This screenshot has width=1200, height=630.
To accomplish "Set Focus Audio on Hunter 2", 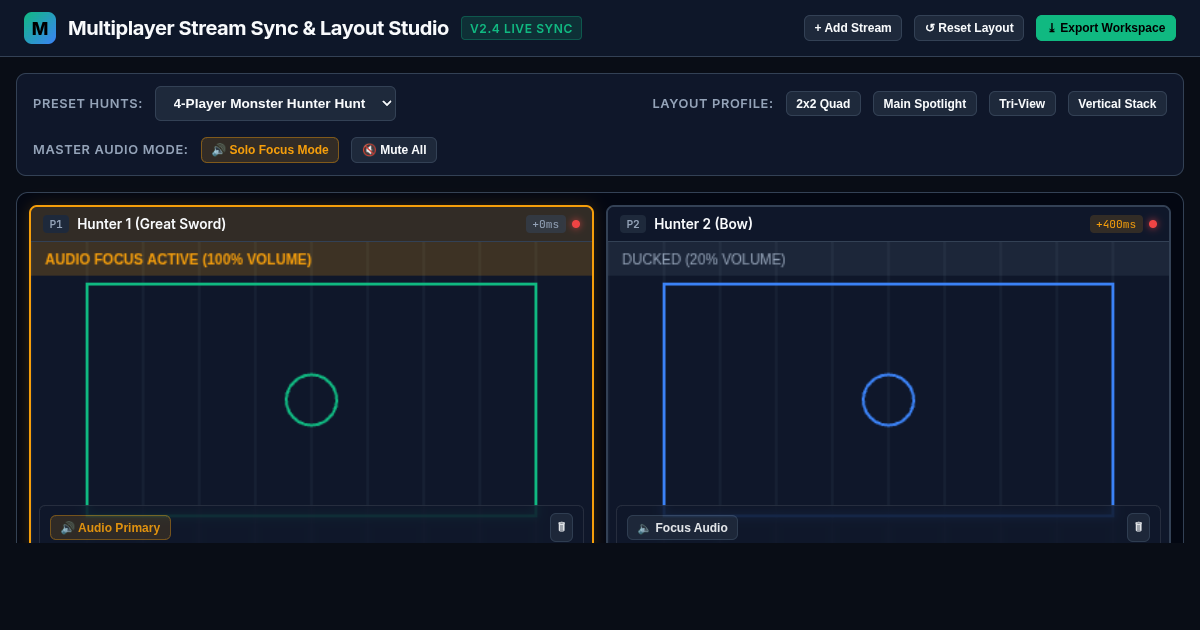I will click(682, 528).
